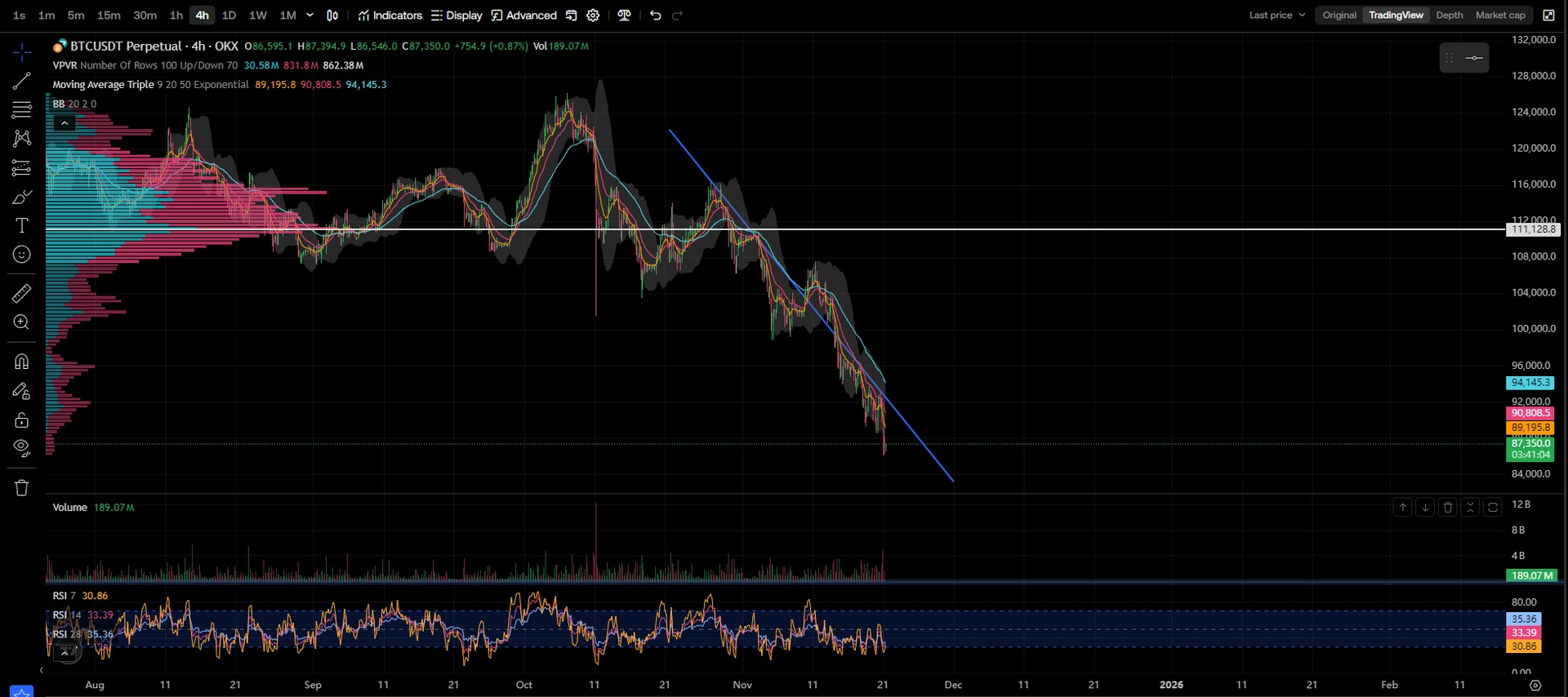Open the Indicators button

click(390, 16)
